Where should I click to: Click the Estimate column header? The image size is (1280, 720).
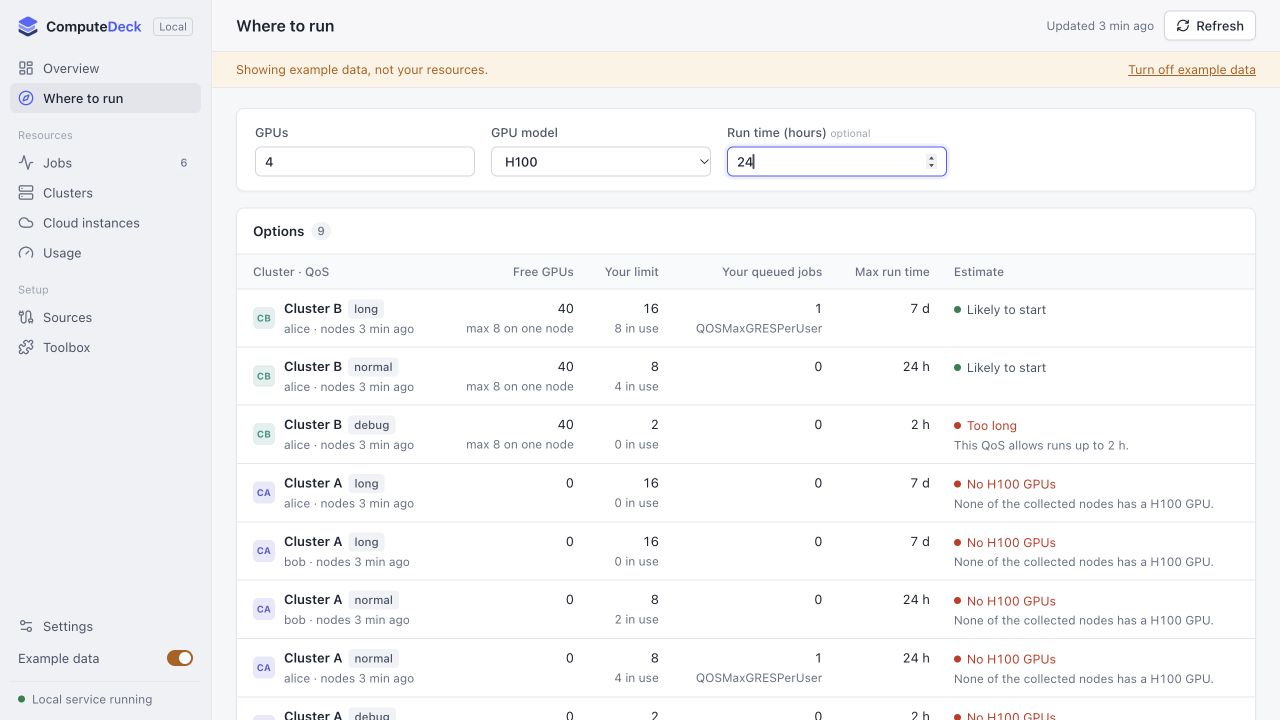click(x=979, y=272)
